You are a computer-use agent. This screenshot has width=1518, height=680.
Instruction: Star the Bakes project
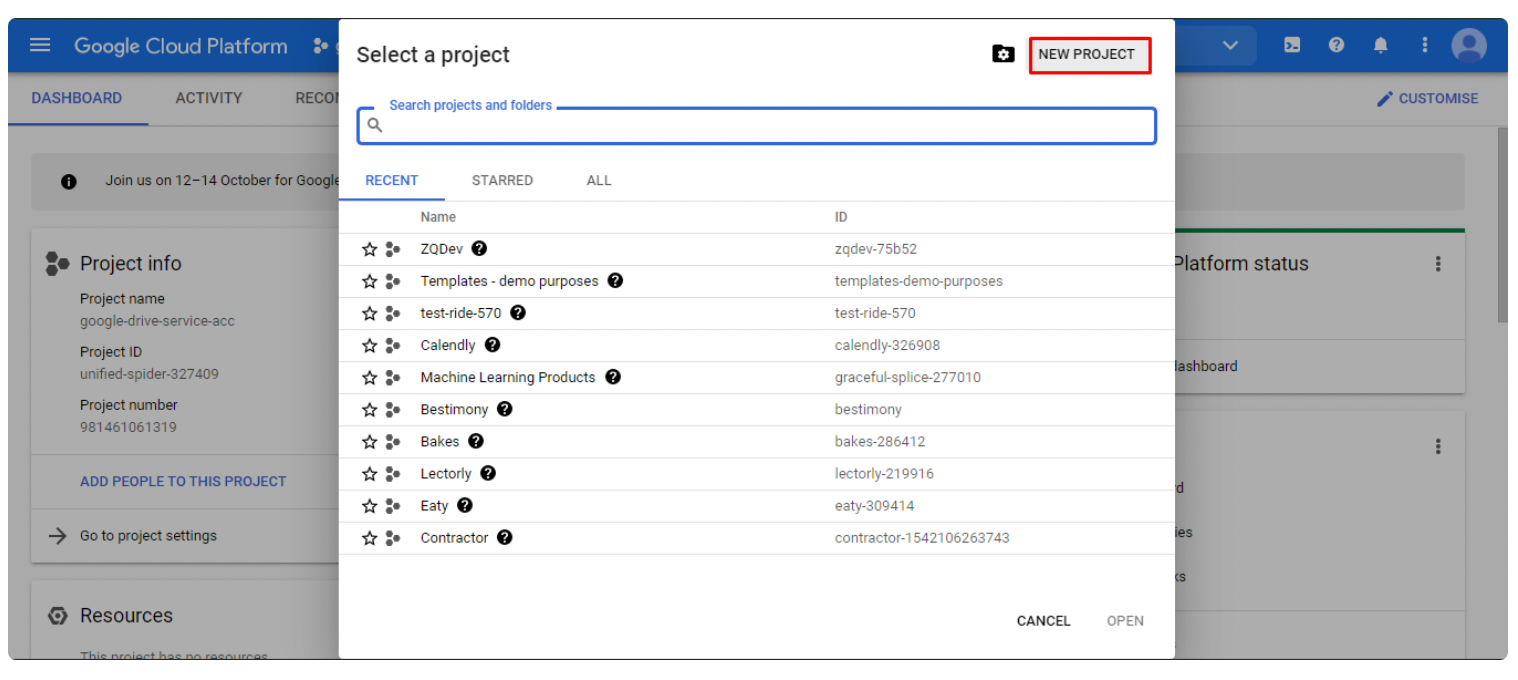point(369,441)
